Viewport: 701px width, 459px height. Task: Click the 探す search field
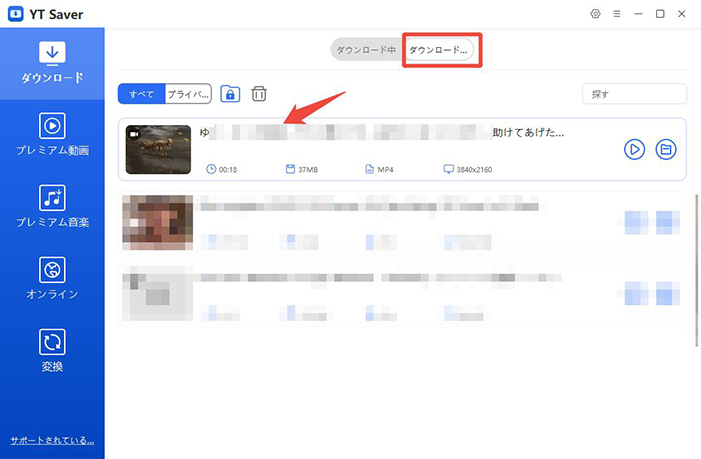tap(634, 94)
